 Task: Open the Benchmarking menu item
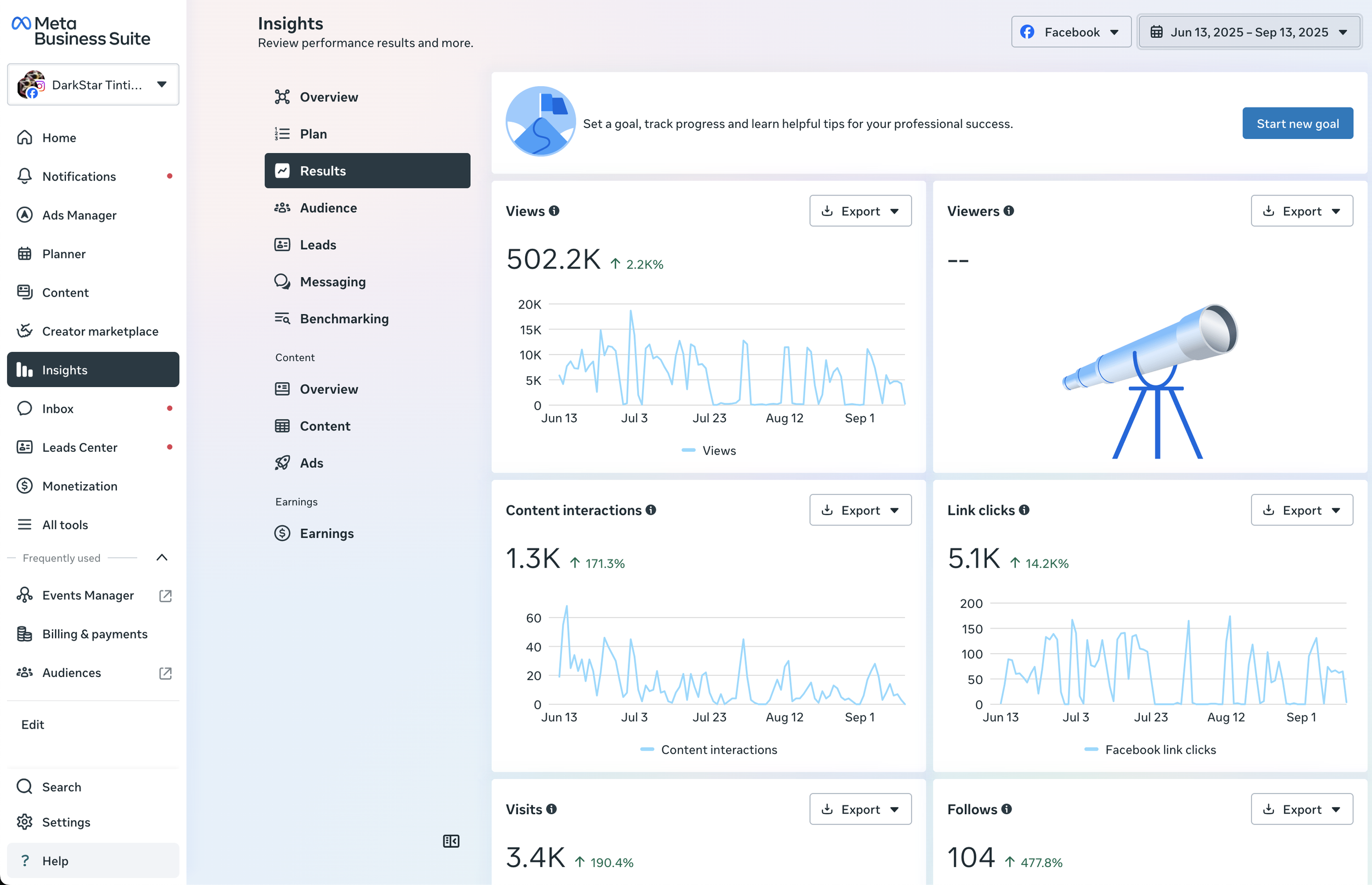[x=344, y=319]
